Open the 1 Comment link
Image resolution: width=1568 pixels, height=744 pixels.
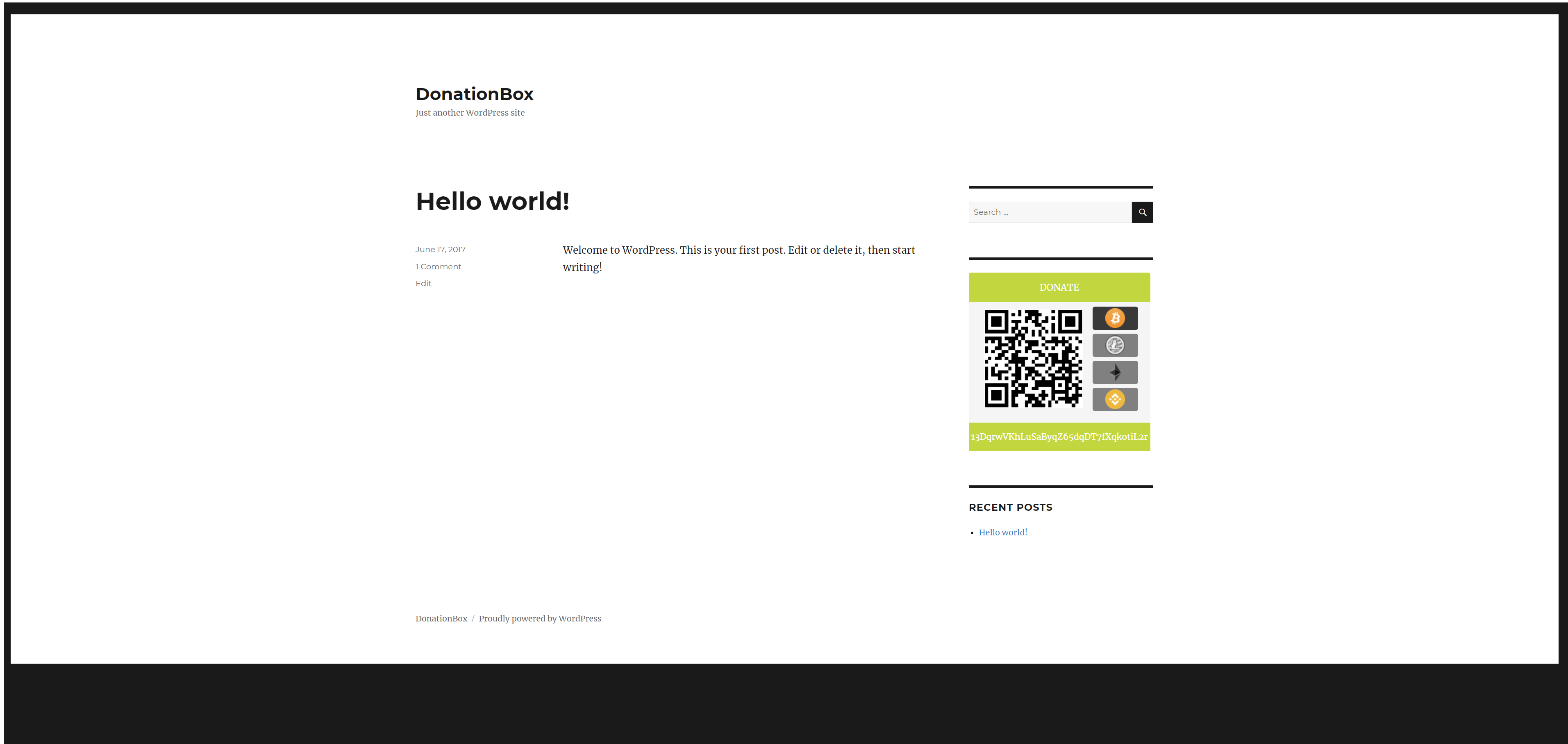pyautogui.click(x=438, y=267)
